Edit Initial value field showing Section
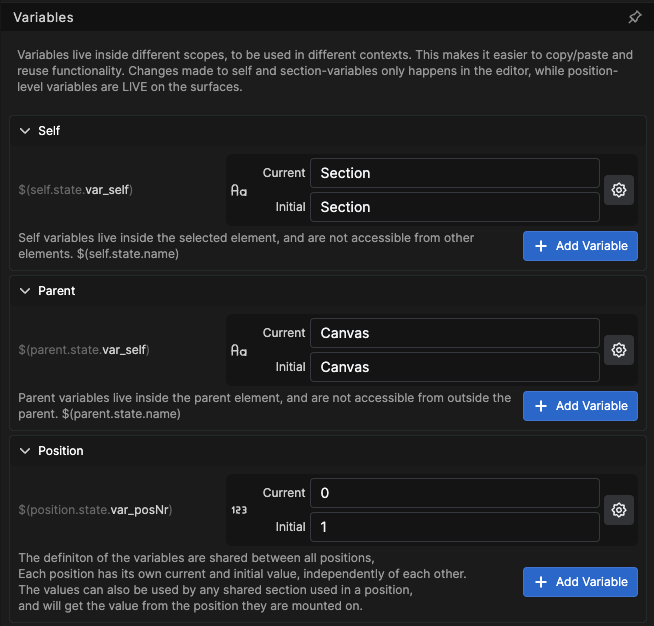 (455, 207)
